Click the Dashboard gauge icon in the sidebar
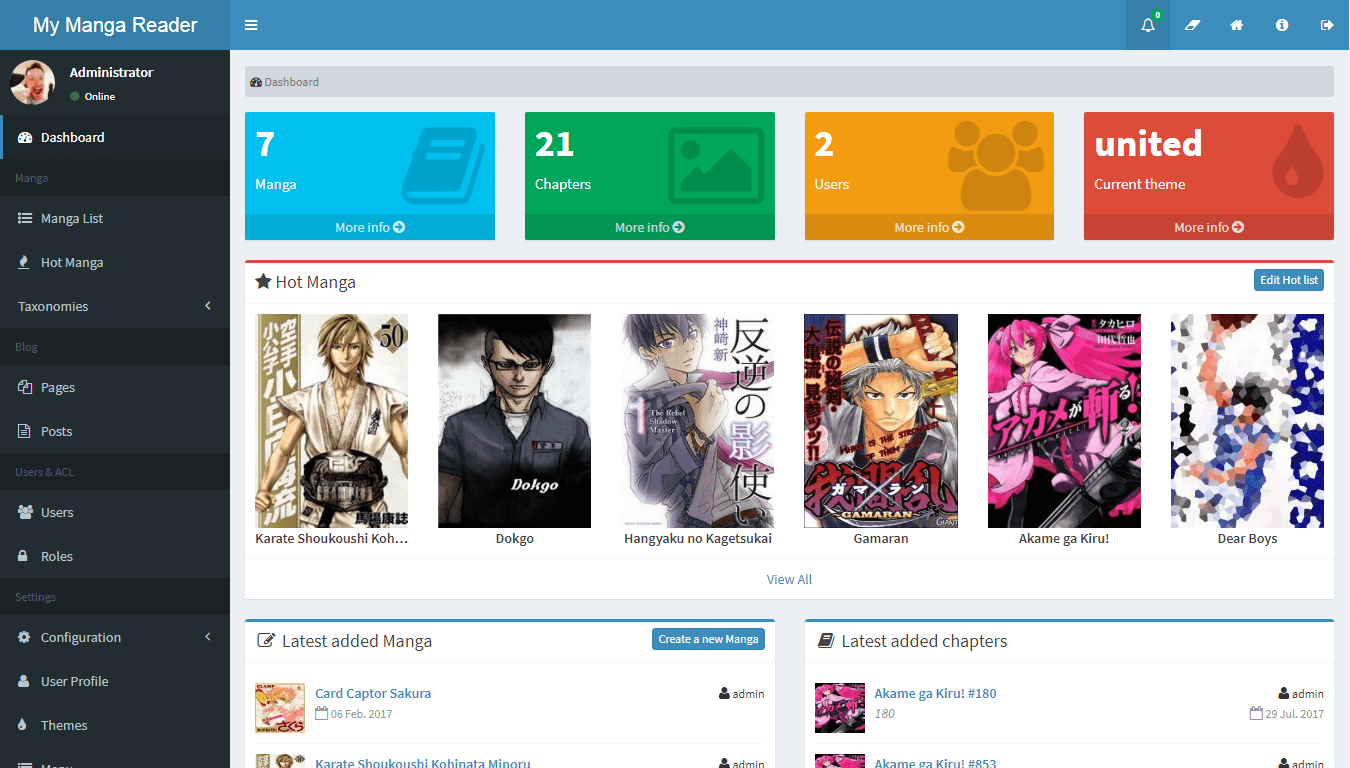1350x768 pixels. tap(26, 137)
